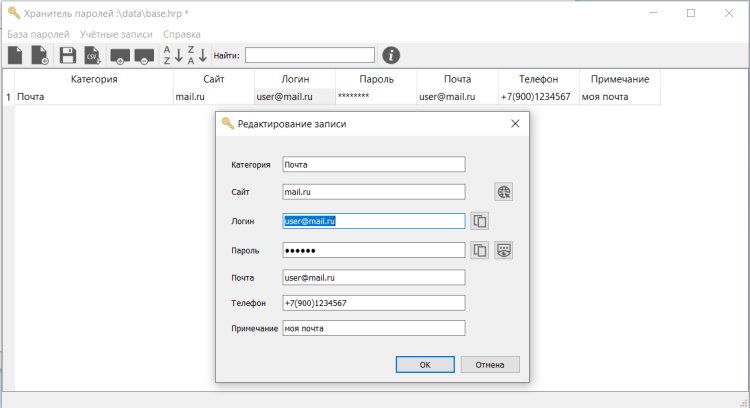Click the save database floppy icon
The image size is (750, 408).
68,55
